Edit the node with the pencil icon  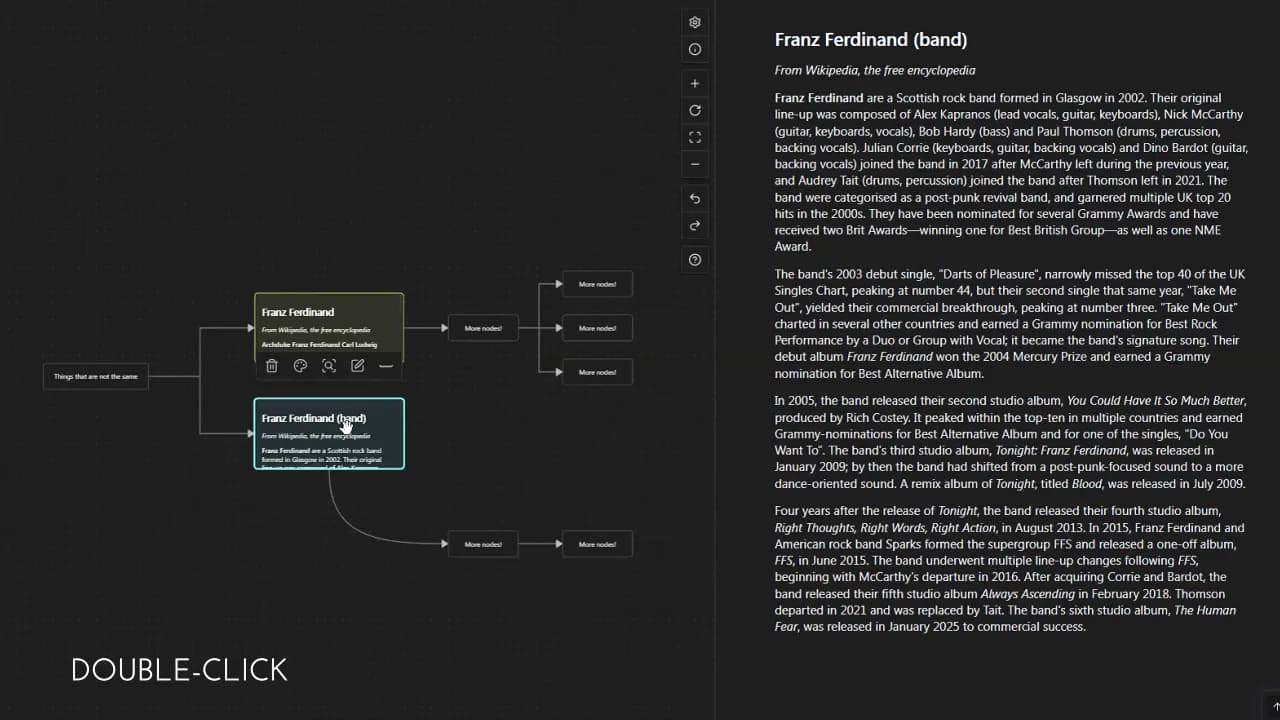coord(357,366)
